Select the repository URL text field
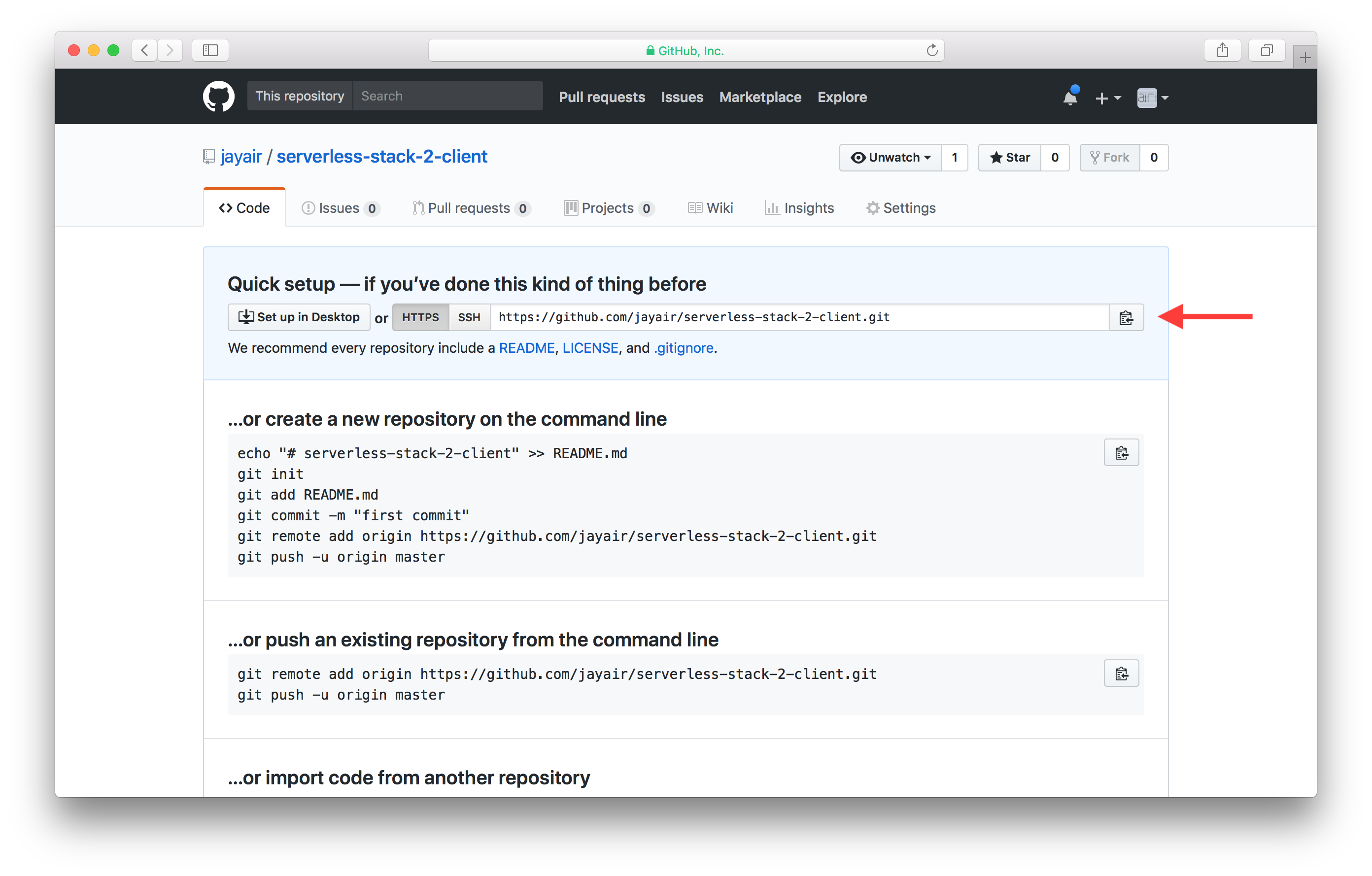 (798, 317)
